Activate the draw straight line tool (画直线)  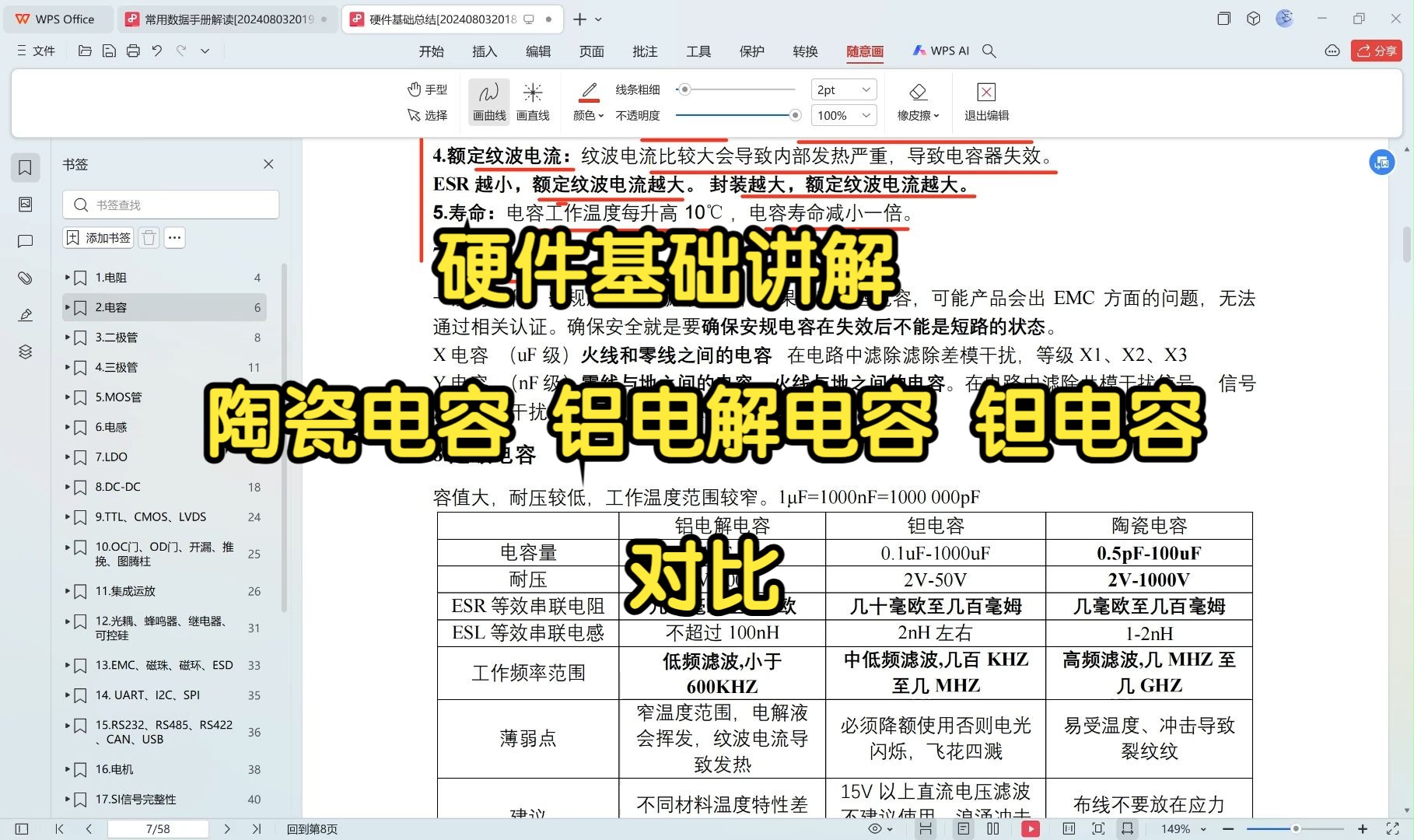(x=533, y=102)
